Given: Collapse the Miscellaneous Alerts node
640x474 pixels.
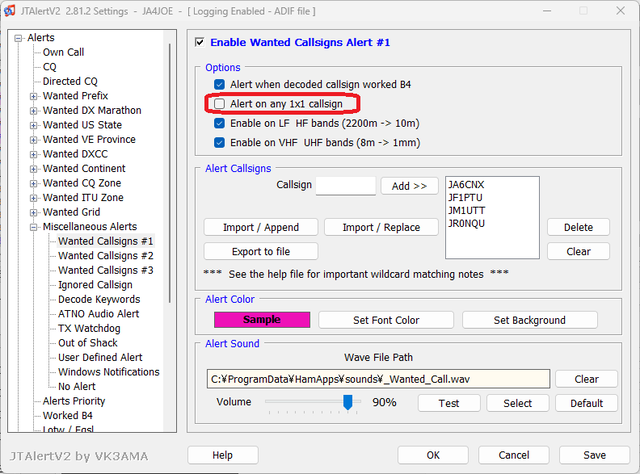Looking at the screenshot, I should [x=33, y=227].
